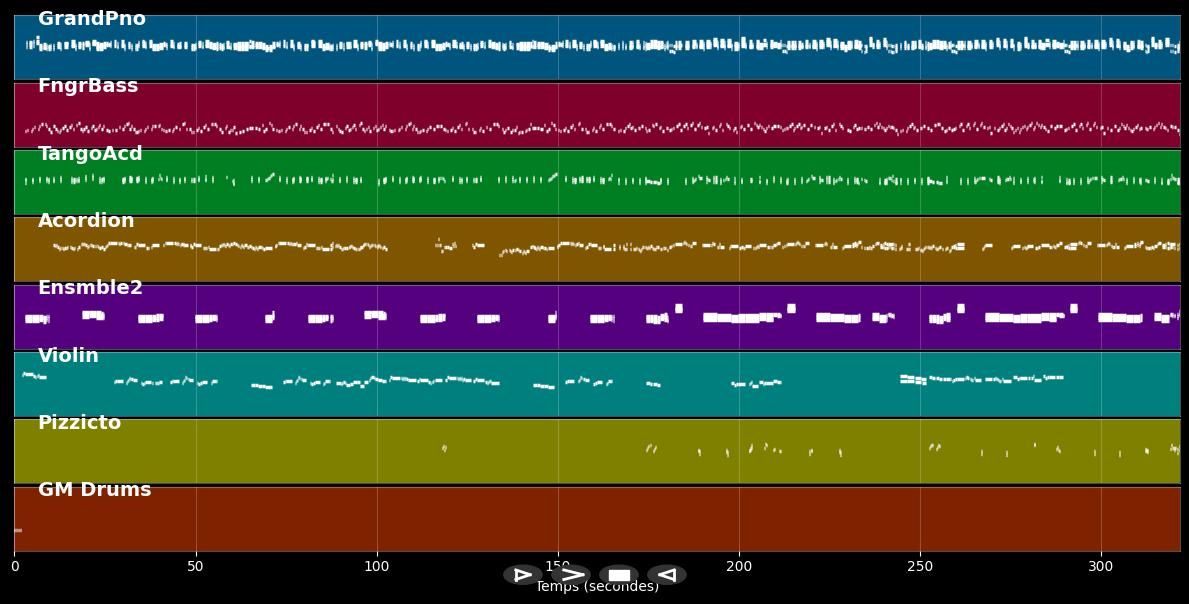Click the left-pointing triangle rewind button

point(666,575)
